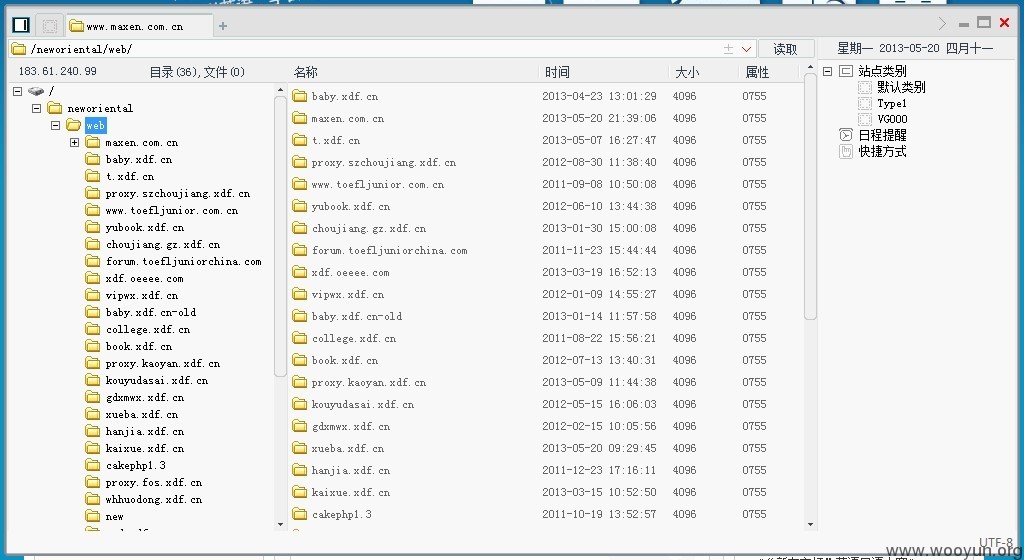The width and height of the screenshot is (1024, 560).
Task: Open the path history dropdown arrow
Action: (x=746, y=49)
